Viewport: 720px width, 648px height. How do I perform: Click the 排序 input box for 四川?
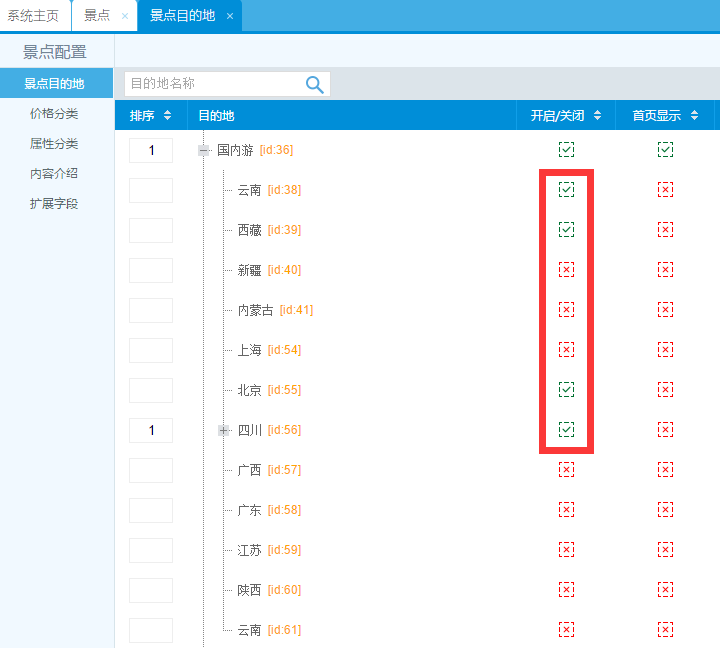click(x=151, y=430)
